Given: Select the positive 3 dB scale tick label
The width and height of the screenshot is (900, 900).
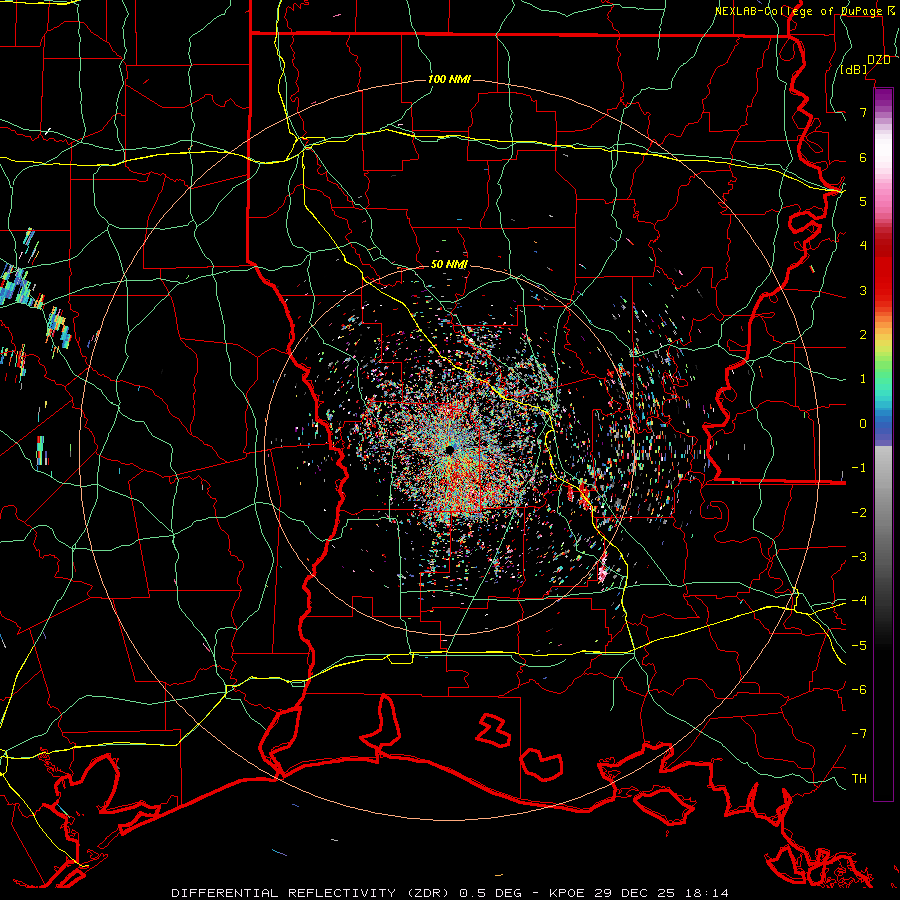Looking at the screenshot, I should pos(863,290).
